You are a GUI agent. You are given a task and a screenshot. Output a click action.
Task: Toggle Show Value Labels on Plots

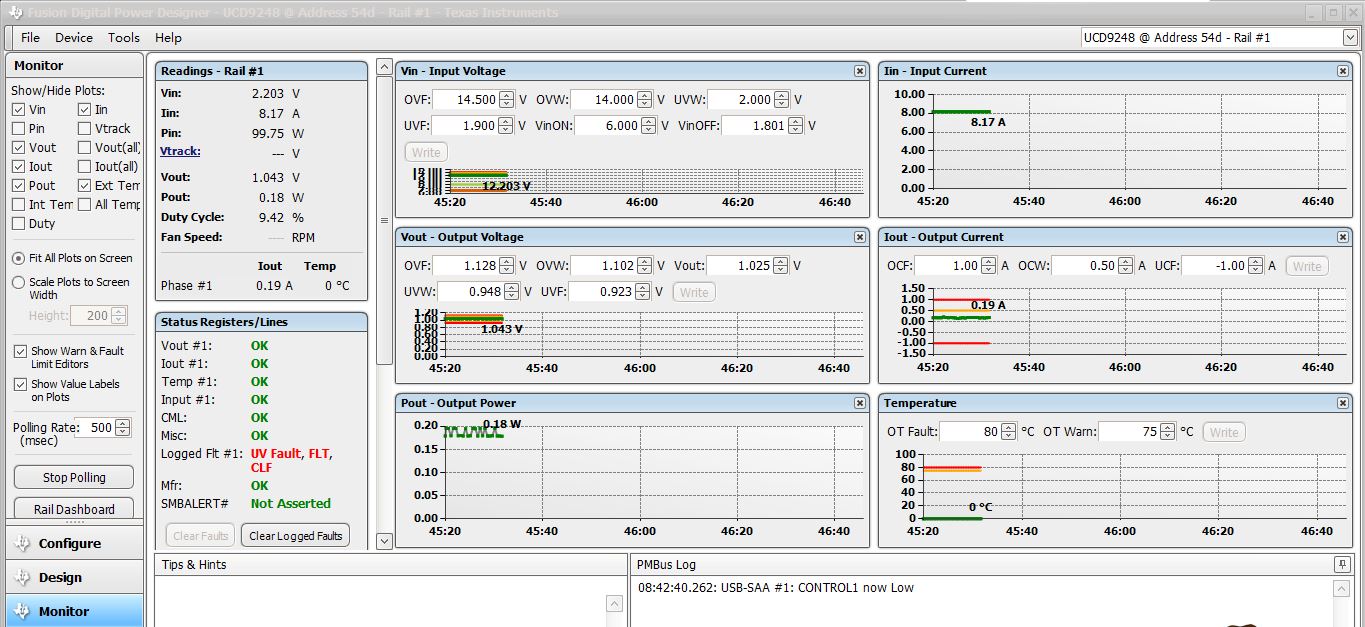[x=20, y=385]
